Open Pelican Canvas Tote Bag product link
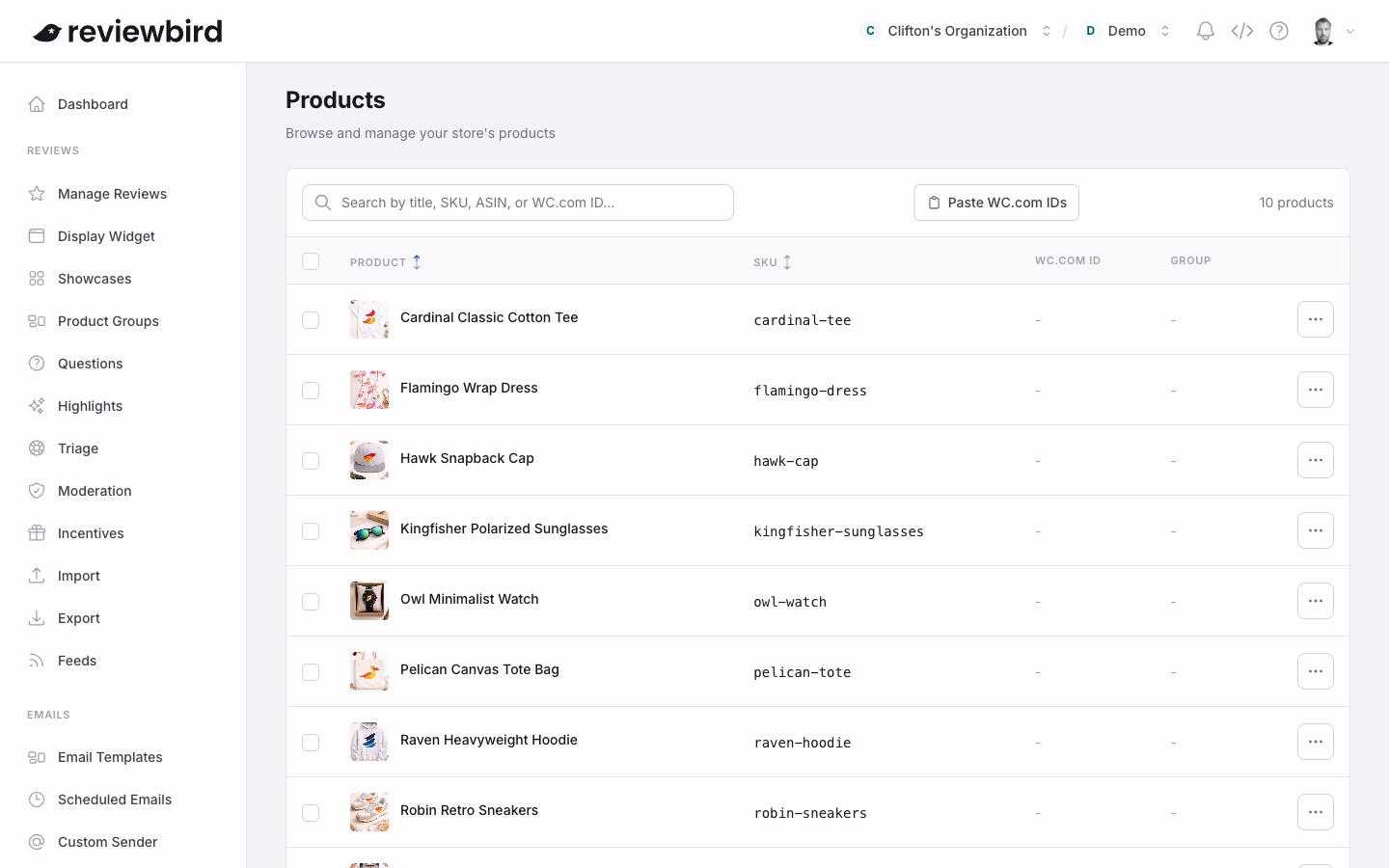Screen dimensions: 1389x868 point(479,669)
